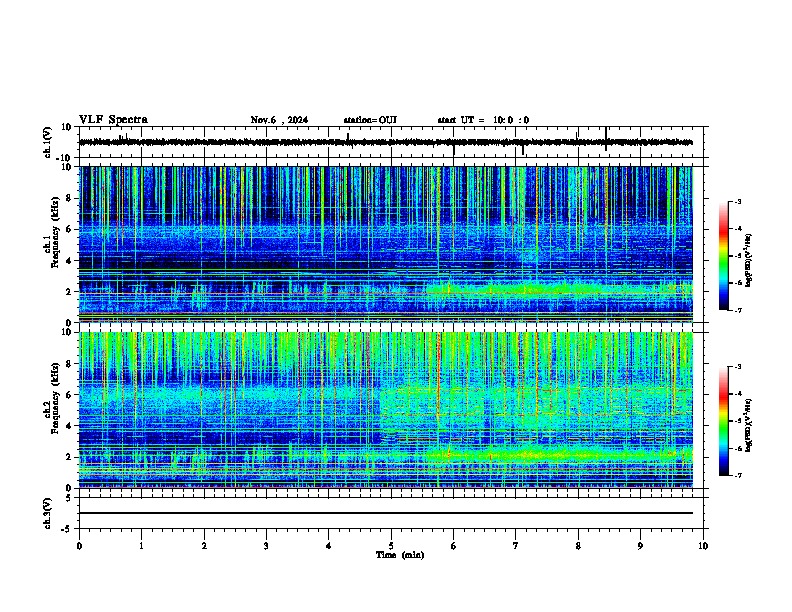
Task: Click the "1" time axis tick label
Action: pyautogui.click(x=141, y=546)
